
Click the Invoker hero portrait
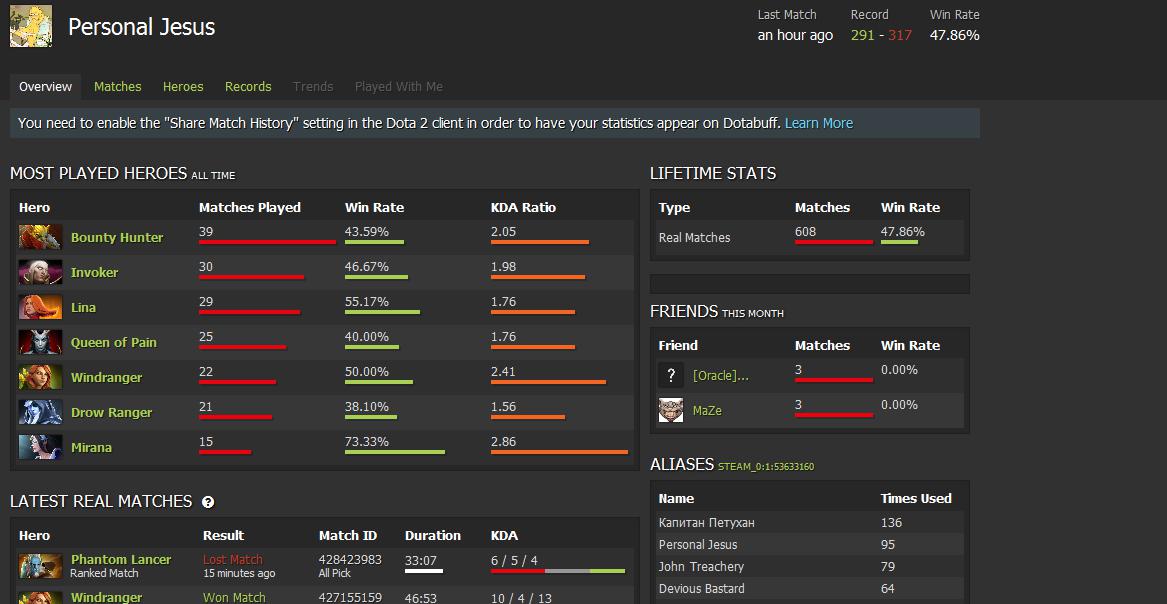pos(41,272)
